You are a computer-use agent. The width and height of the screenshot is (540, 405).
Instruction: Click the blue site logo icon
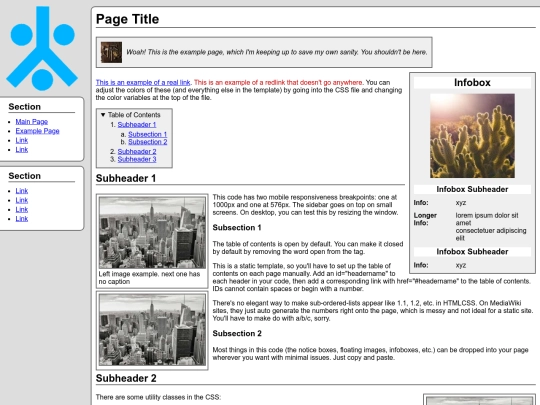click(42, 48)
